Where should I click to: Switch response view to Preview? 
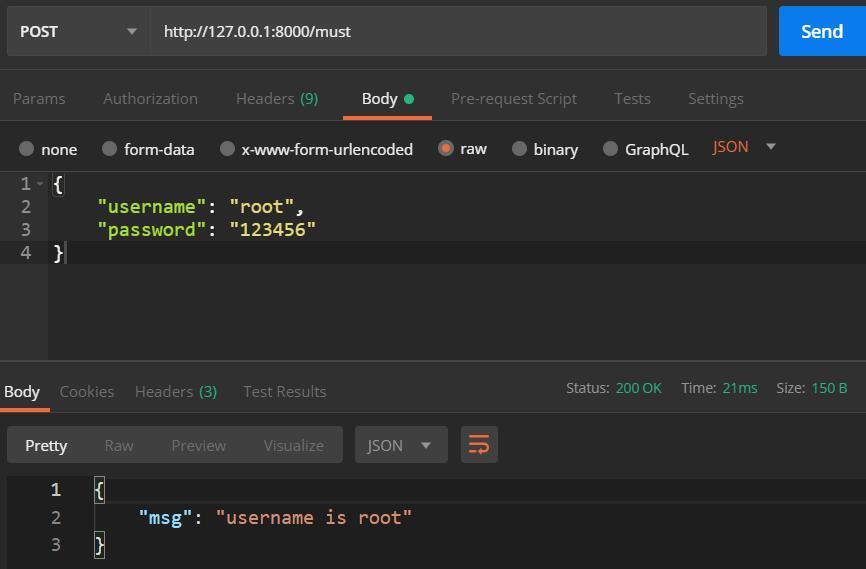[x=198, y=445]
